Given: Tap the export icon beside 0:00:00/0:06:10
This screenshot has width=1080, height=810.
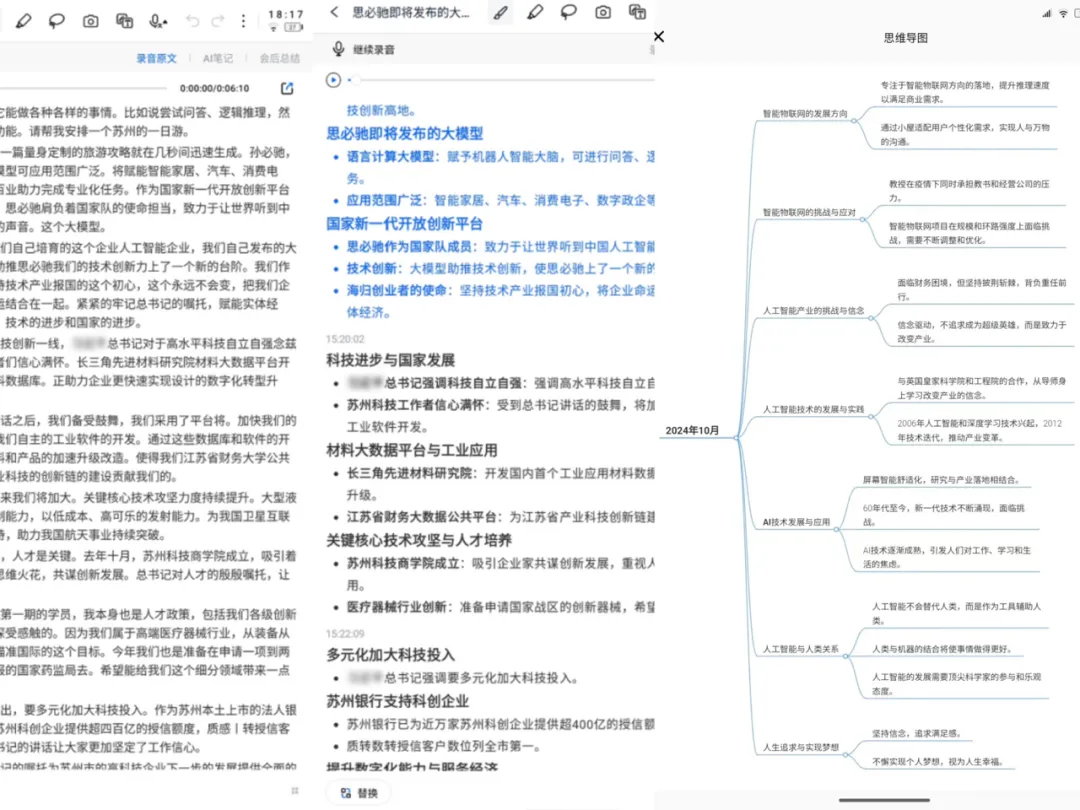Looking at the screenshot, I should pos(287,88).
